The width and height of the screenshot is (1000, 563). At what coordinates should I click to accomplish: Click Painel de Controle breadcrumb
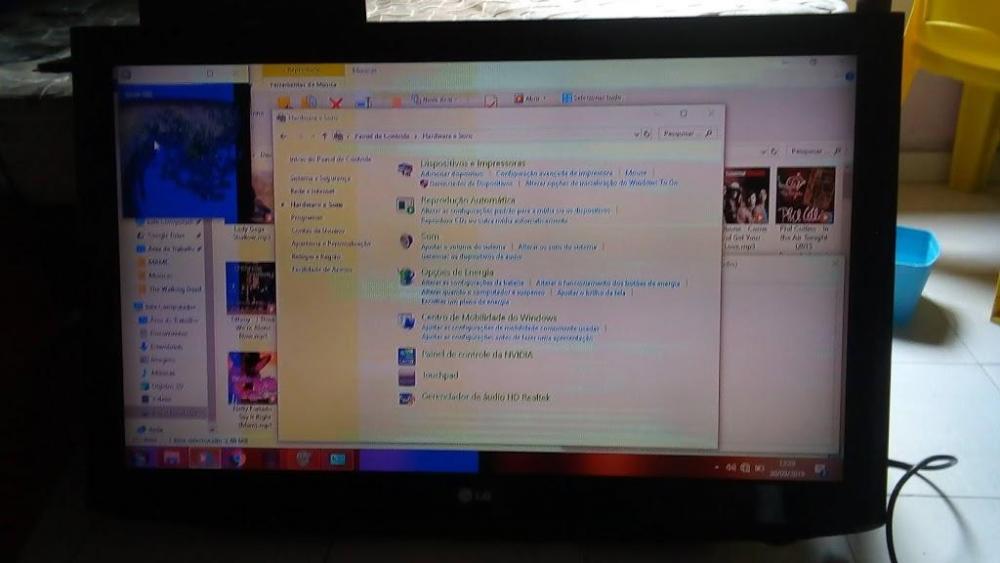coord(381,136)
